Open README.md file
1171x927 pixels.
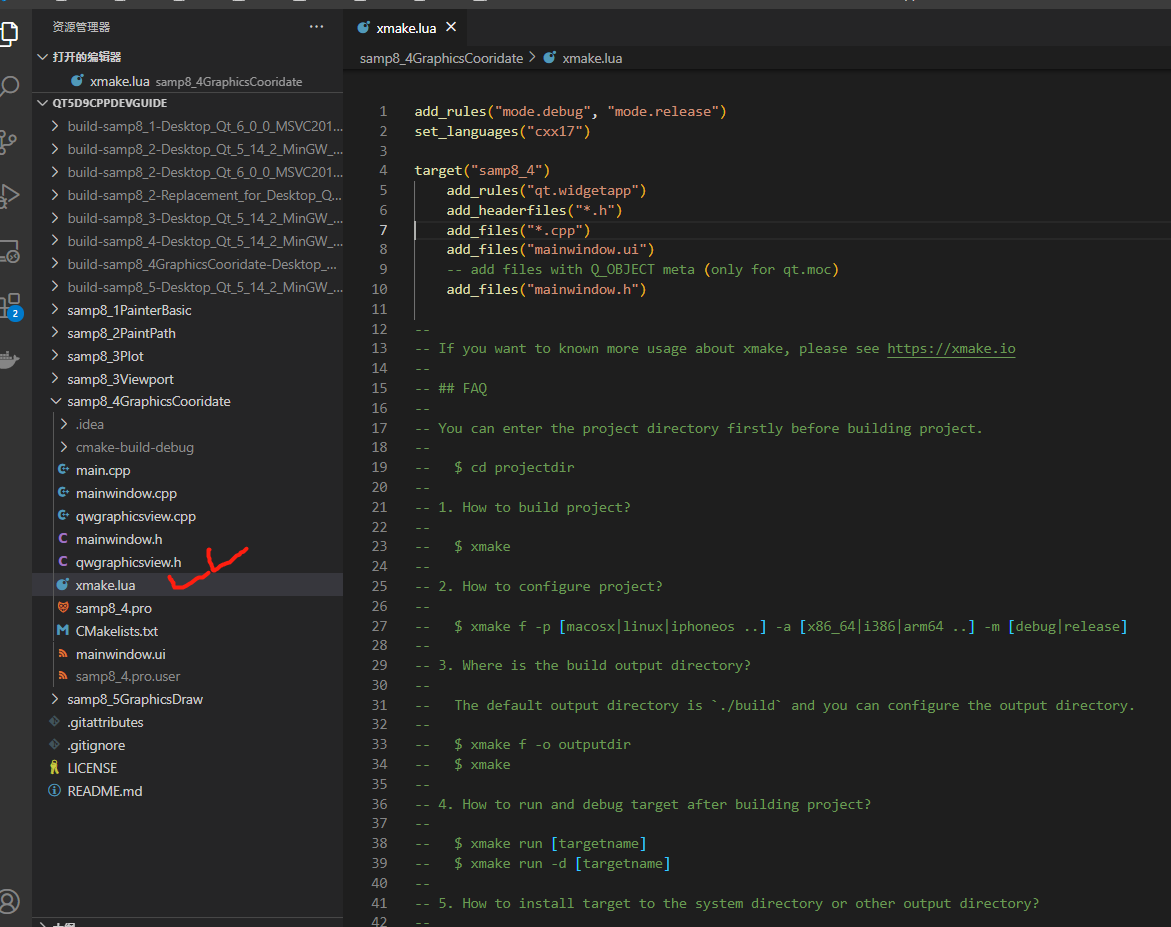point(105,791)
